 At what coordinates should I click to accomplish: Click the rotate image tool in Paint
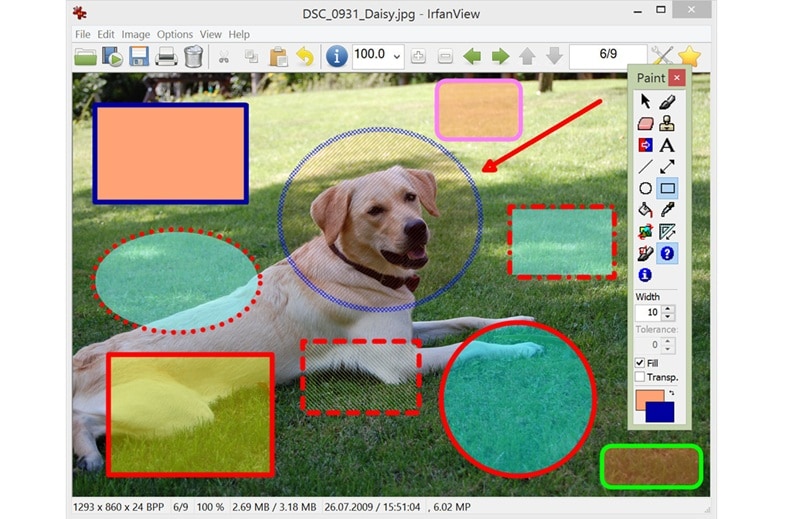[x=645, y=232]
